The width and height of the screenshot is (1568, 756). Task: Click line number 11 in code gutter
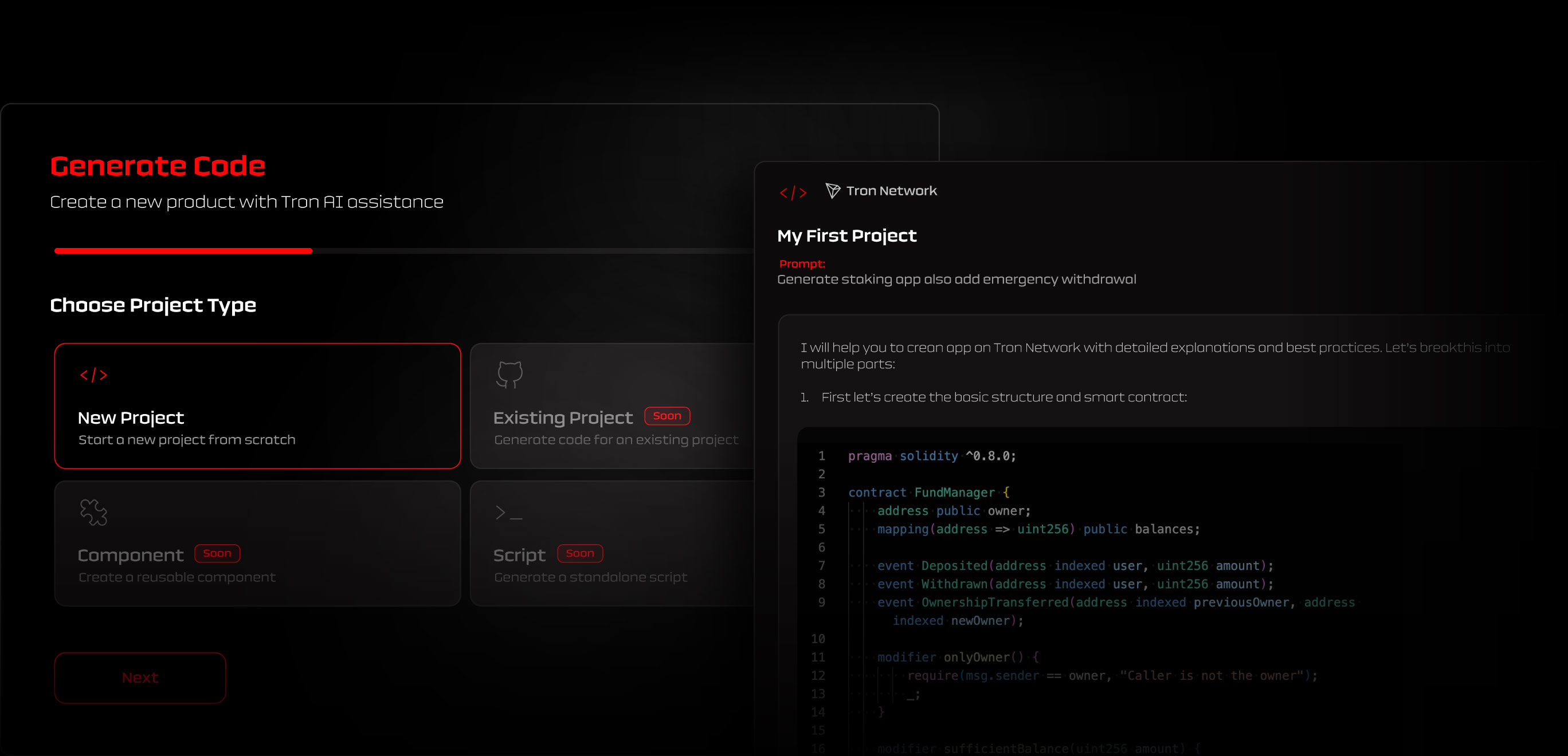click(x=817, y=657)
